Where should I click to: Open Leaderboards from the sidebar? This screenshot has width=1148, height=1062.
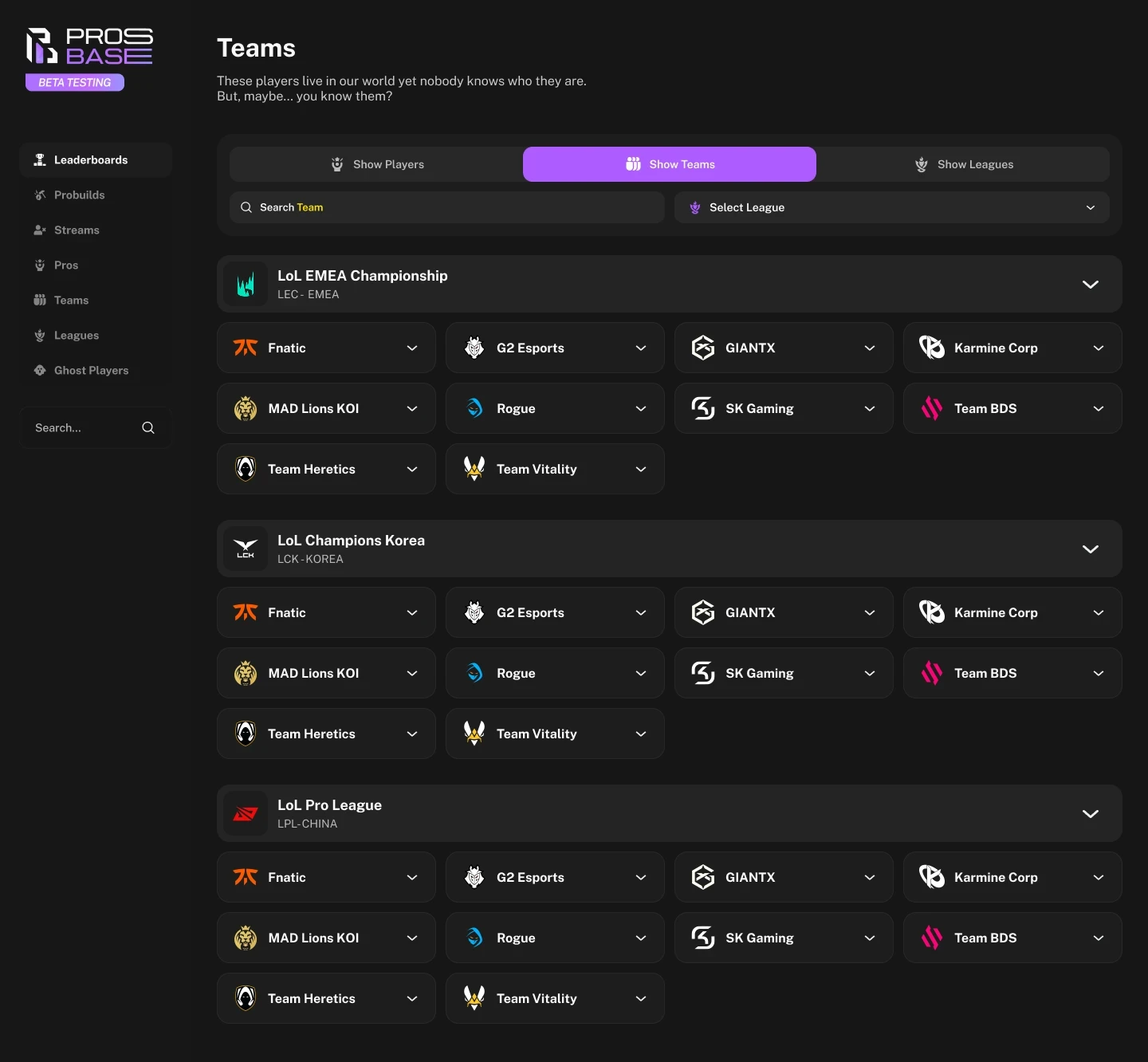[96, 160]
